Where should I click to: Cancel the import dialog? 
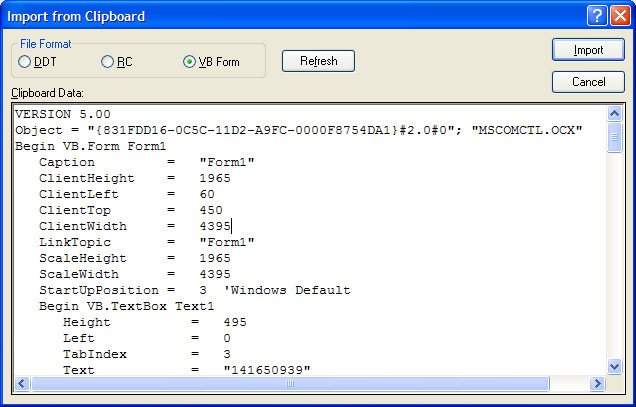coord(588,82)
